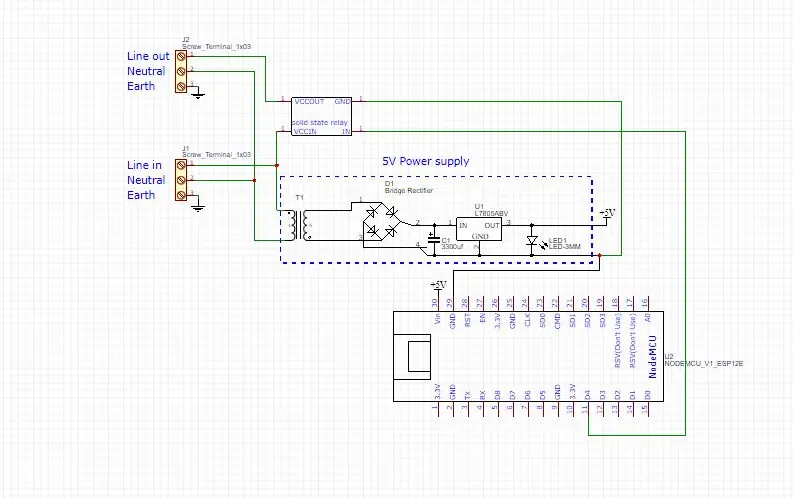Click the NodeMCU board body
The image size is (793, 498).
(528, 356)
